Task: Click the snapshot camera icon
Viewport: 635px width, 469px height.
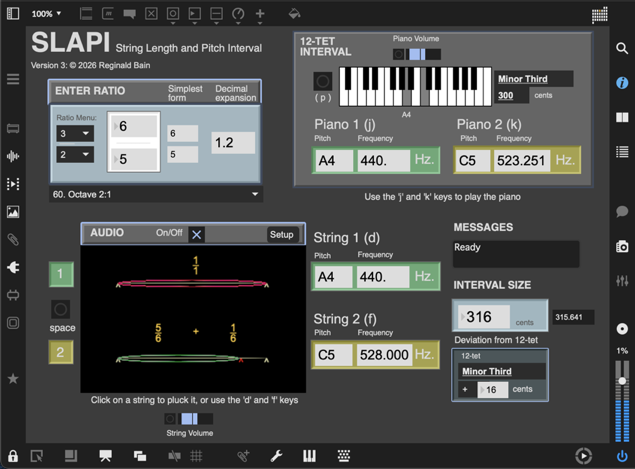Action: 622,246
